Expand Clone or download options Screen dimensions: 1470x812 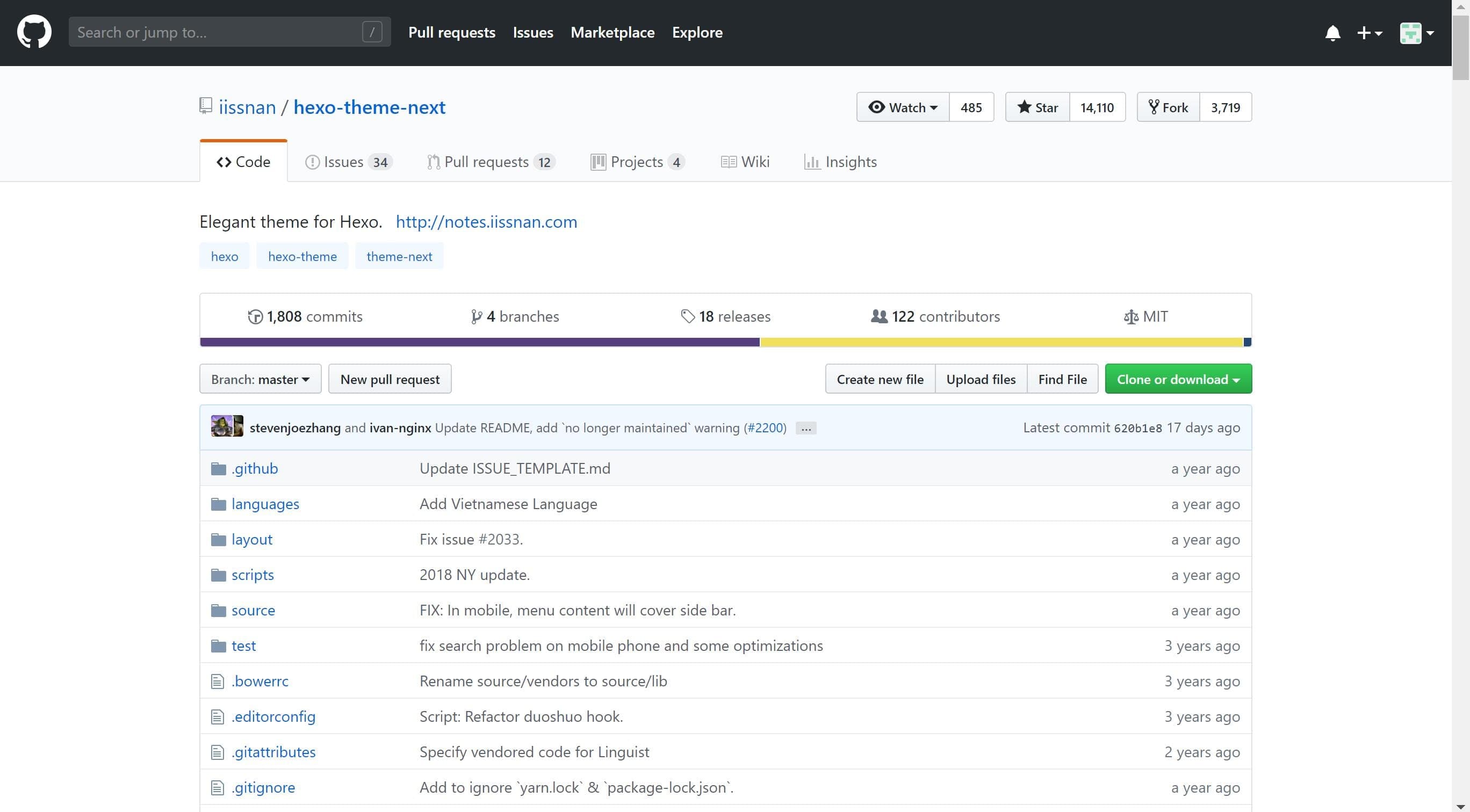(1178, 379)
